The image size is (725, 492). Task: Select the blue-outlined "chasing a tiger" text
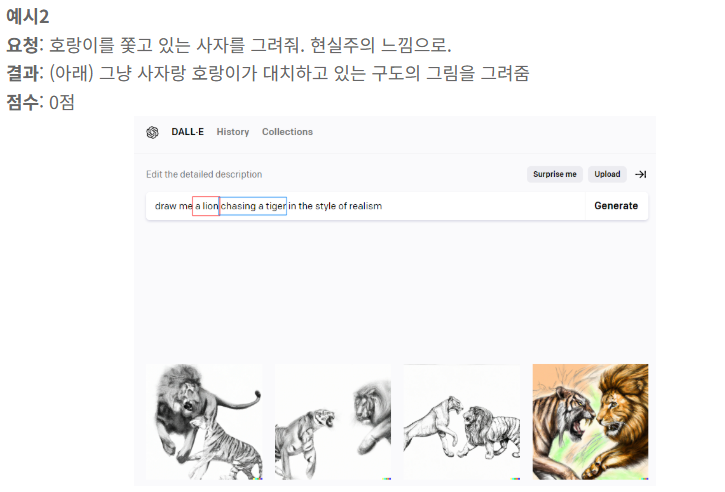pyautogui.click(x=253, y=206)
